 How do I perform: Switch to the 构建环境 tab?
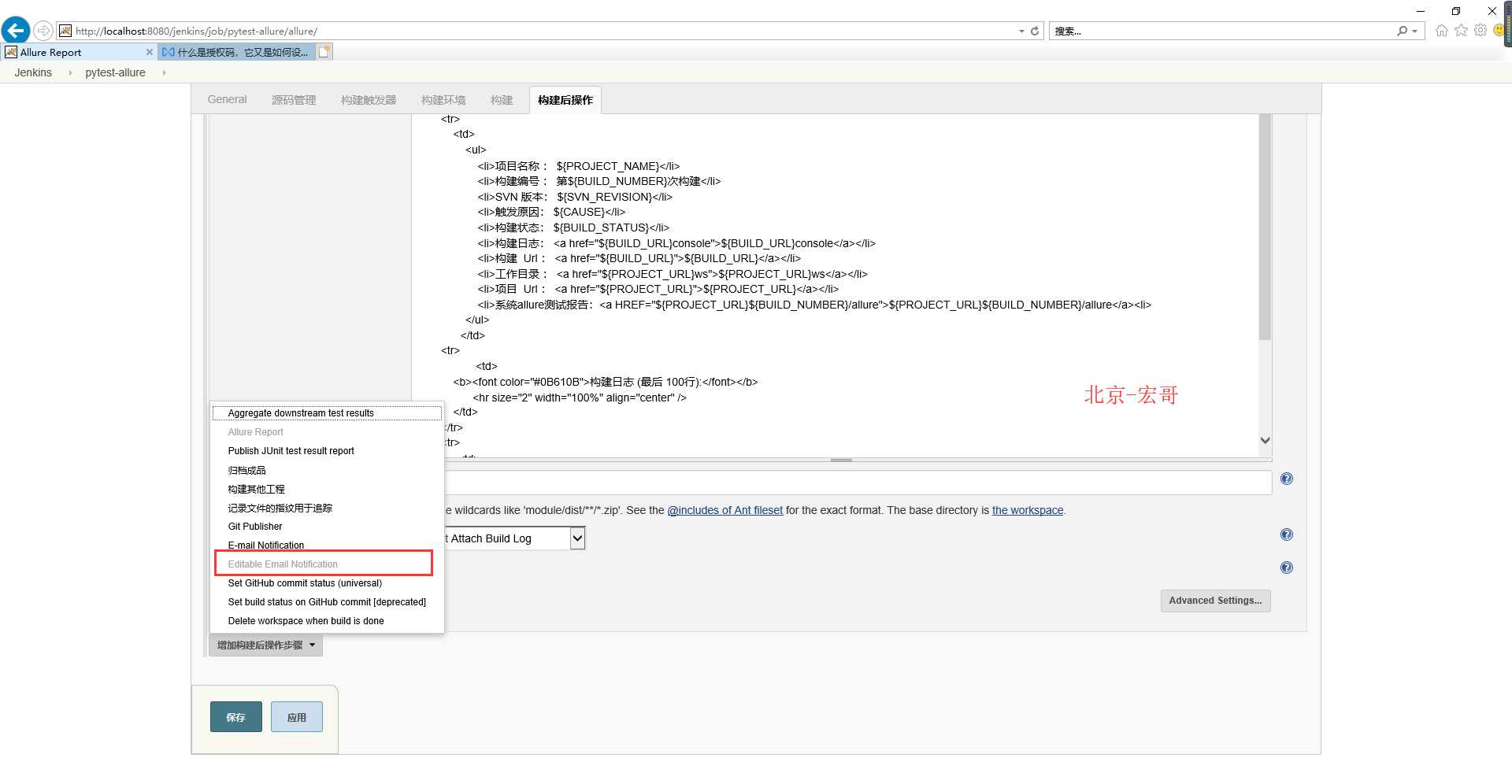443,100
